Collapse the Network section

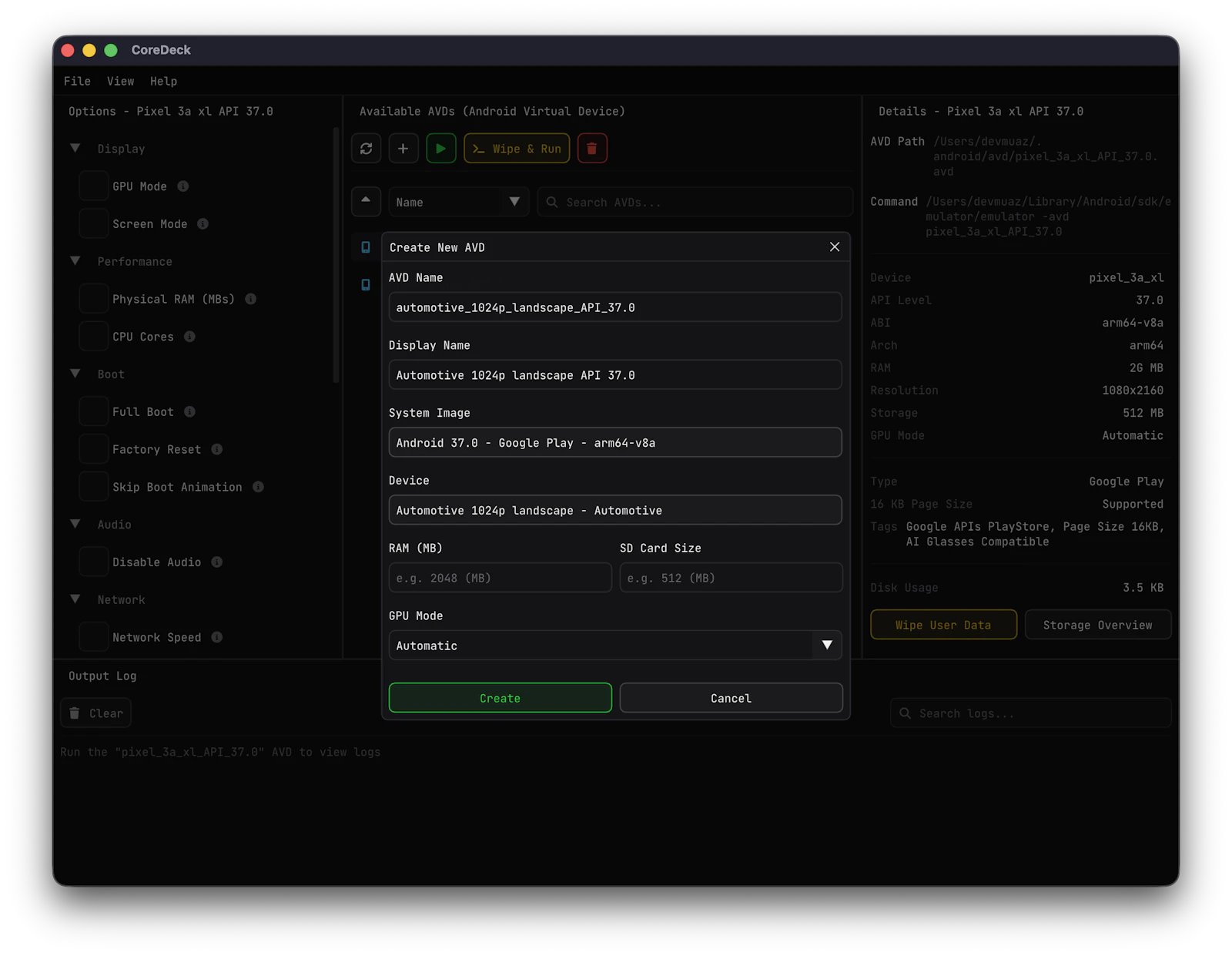[75, 599]
